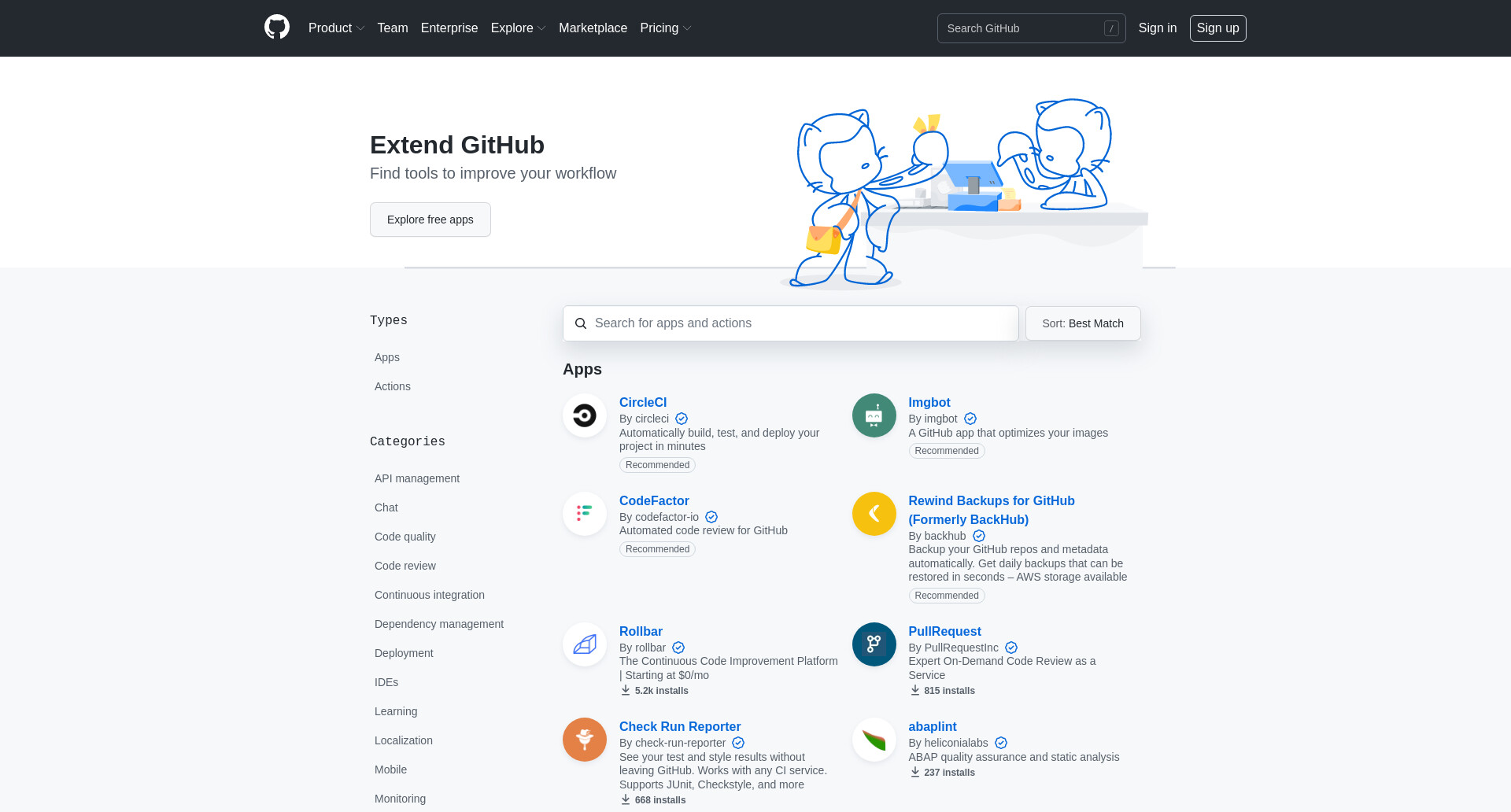
Task: Click download icon beside 5.2k installs
Action: (626, 690)
